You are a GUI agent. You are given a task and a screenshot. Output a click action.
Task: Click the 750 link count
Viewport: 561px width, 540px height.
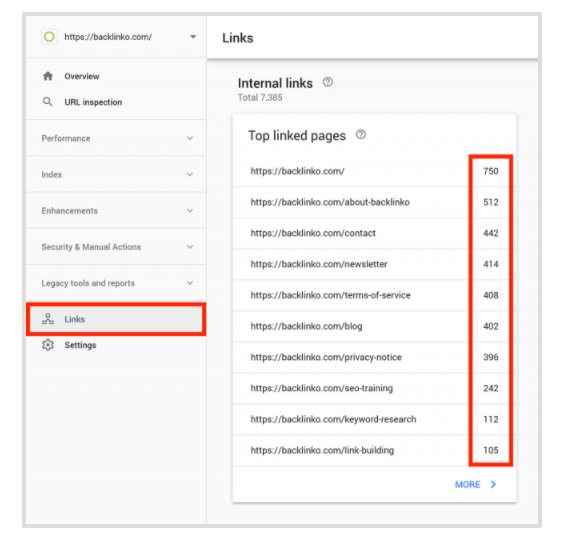click(491, 171)
